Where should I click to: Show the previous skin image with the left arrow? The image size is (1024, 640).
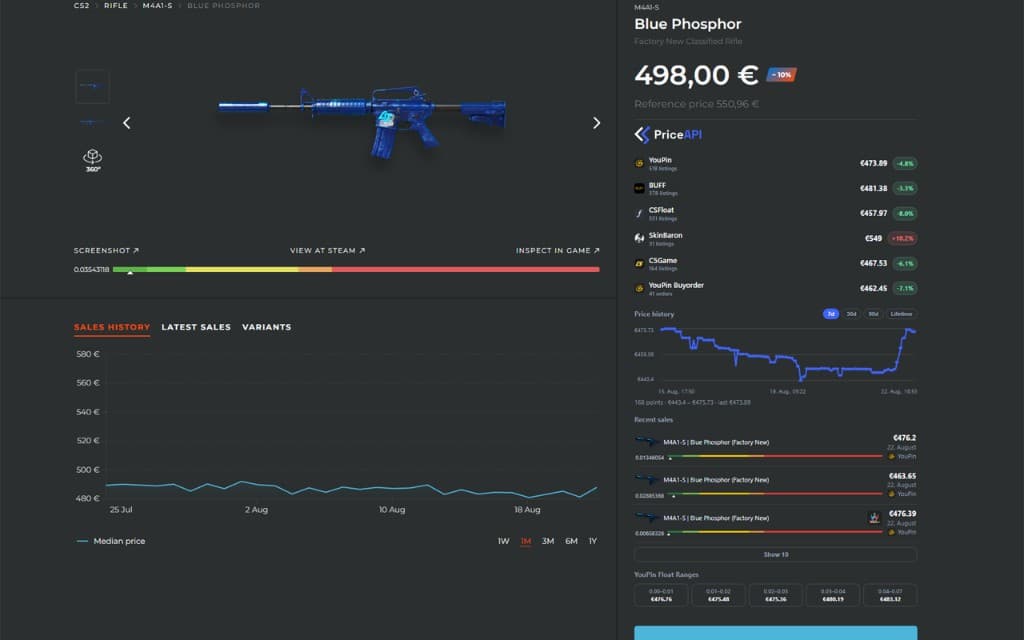tap(127, 123)
